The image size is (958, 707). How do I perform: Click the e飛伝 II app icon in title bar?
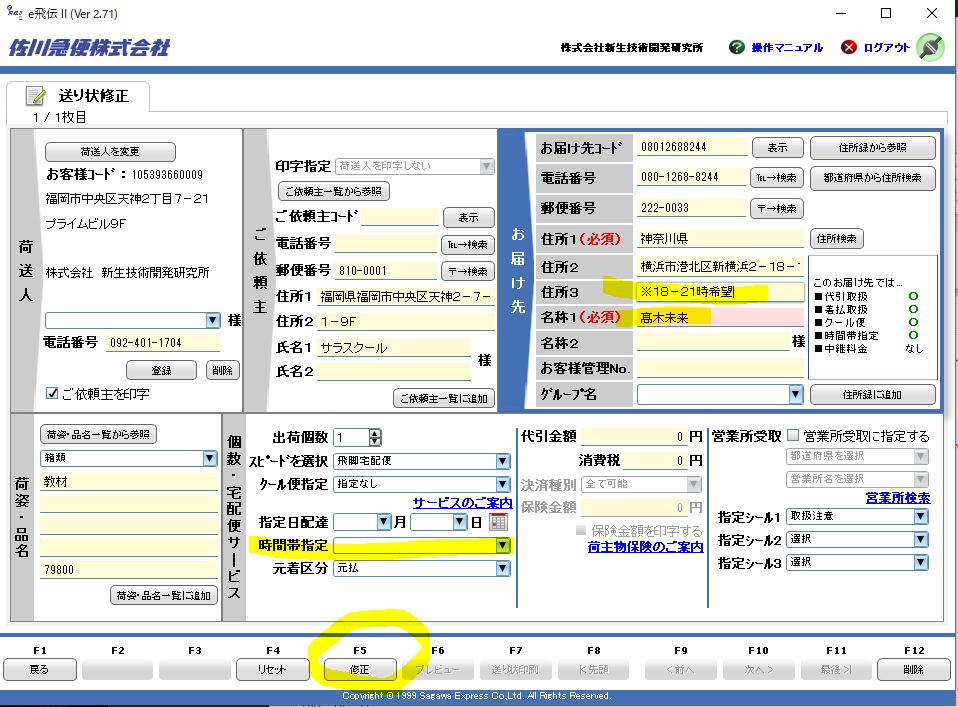pyautogui.click(x=13, y=13)
